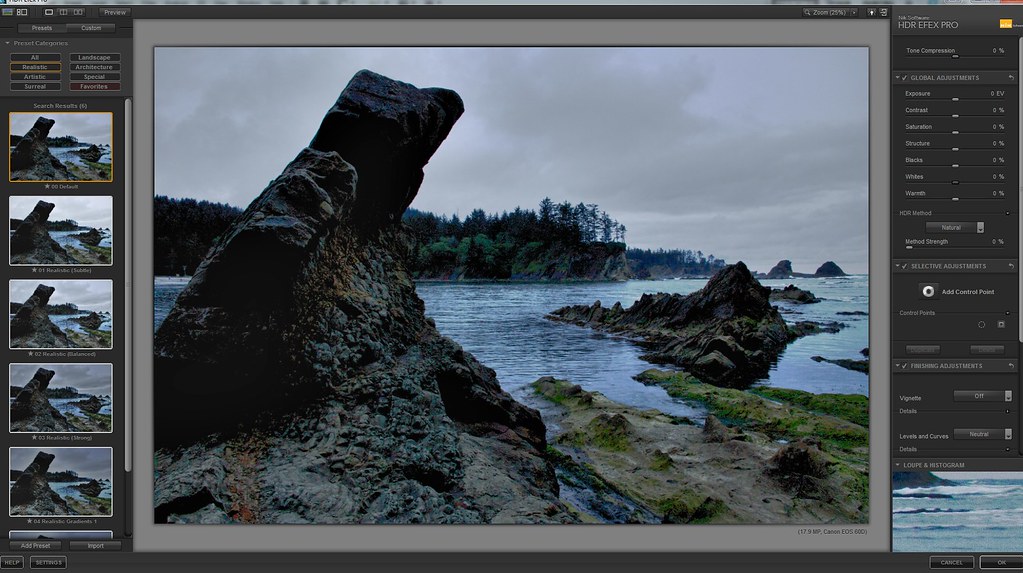Expand Vignette Details
The image size is (1023, 573).
click(x=1007, y=411)
